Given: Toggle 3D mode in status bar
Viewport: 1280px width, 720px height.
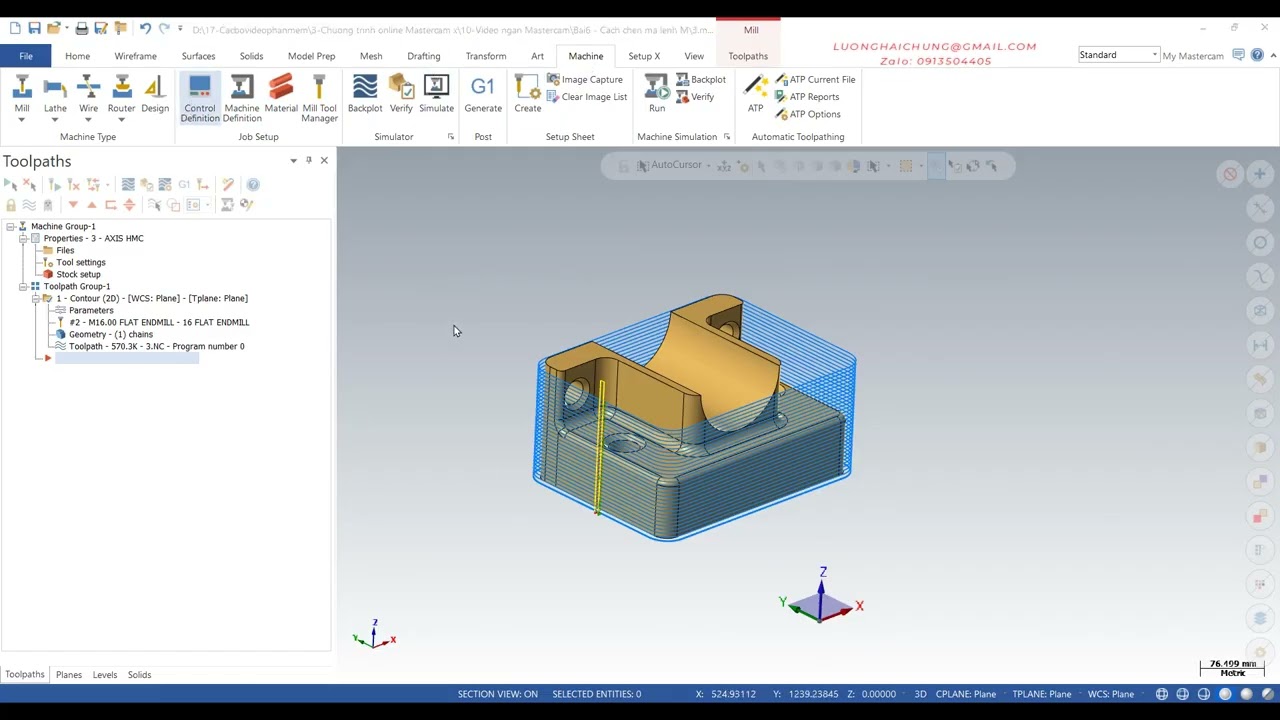Looking at the screenshot, I should pyautogui.click(x=920, y=694).
